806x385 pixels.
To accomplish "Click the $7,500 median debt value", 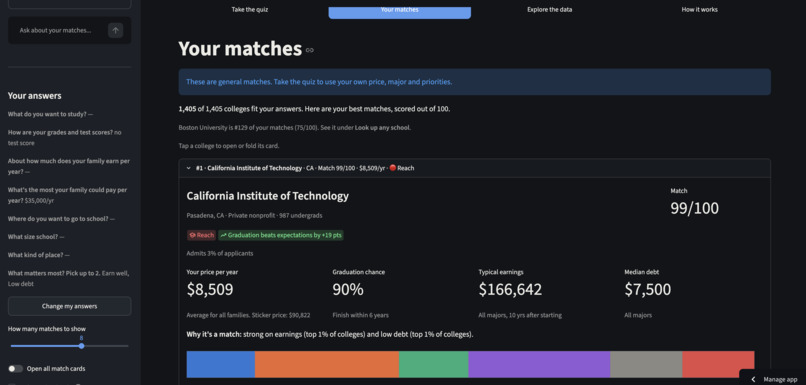I will pos(648,289).
